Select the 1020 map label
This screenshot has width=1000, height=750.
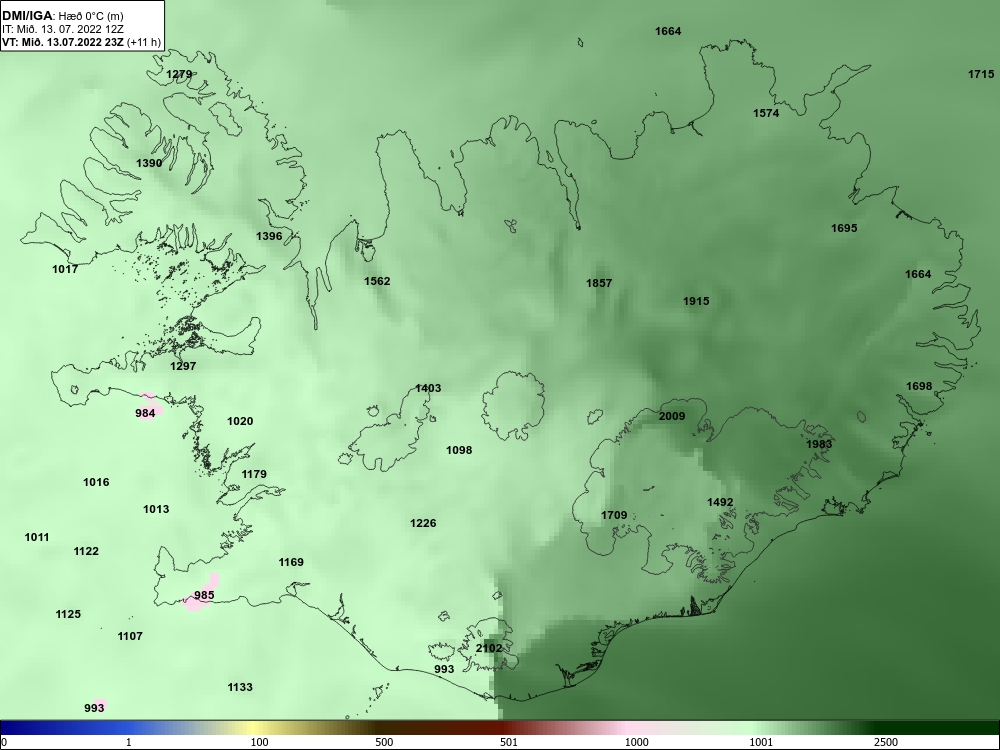[x=240, y=421]
